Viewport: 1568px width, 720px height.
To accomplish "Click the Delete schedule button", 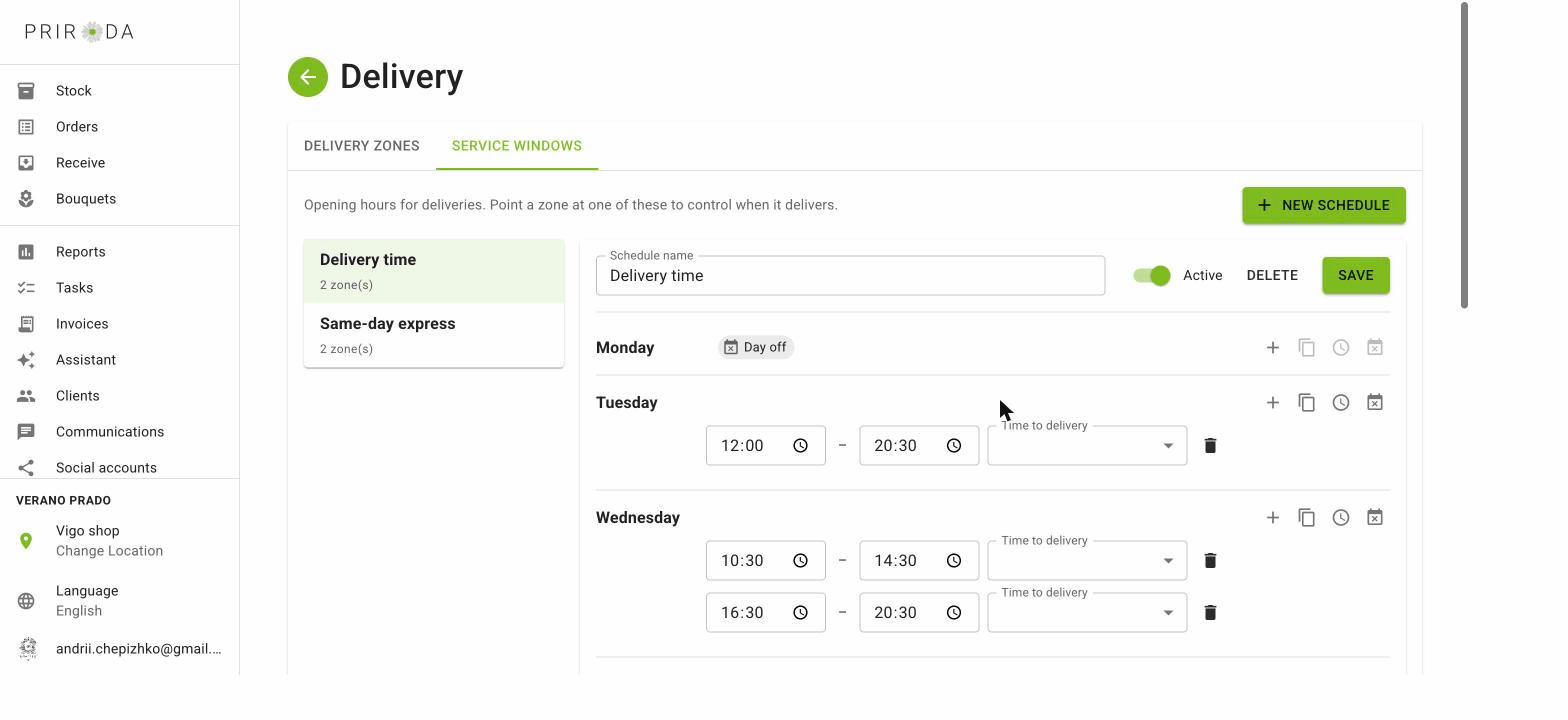I will 1272,276.
